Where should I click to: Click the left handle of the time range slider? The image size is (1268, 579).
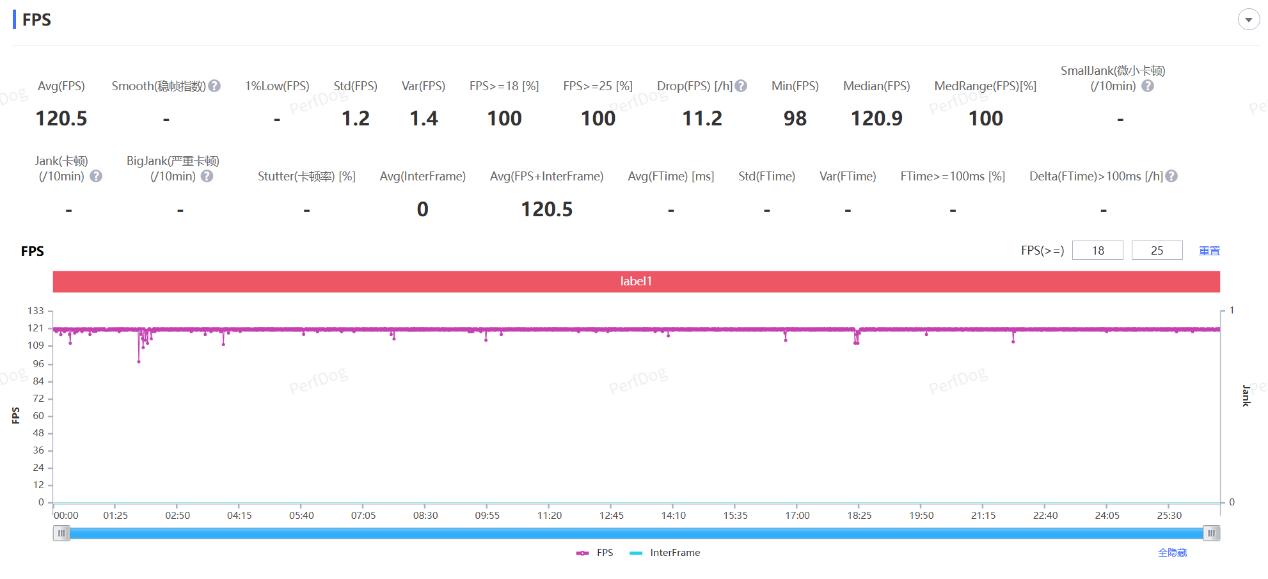click(62, 533)
